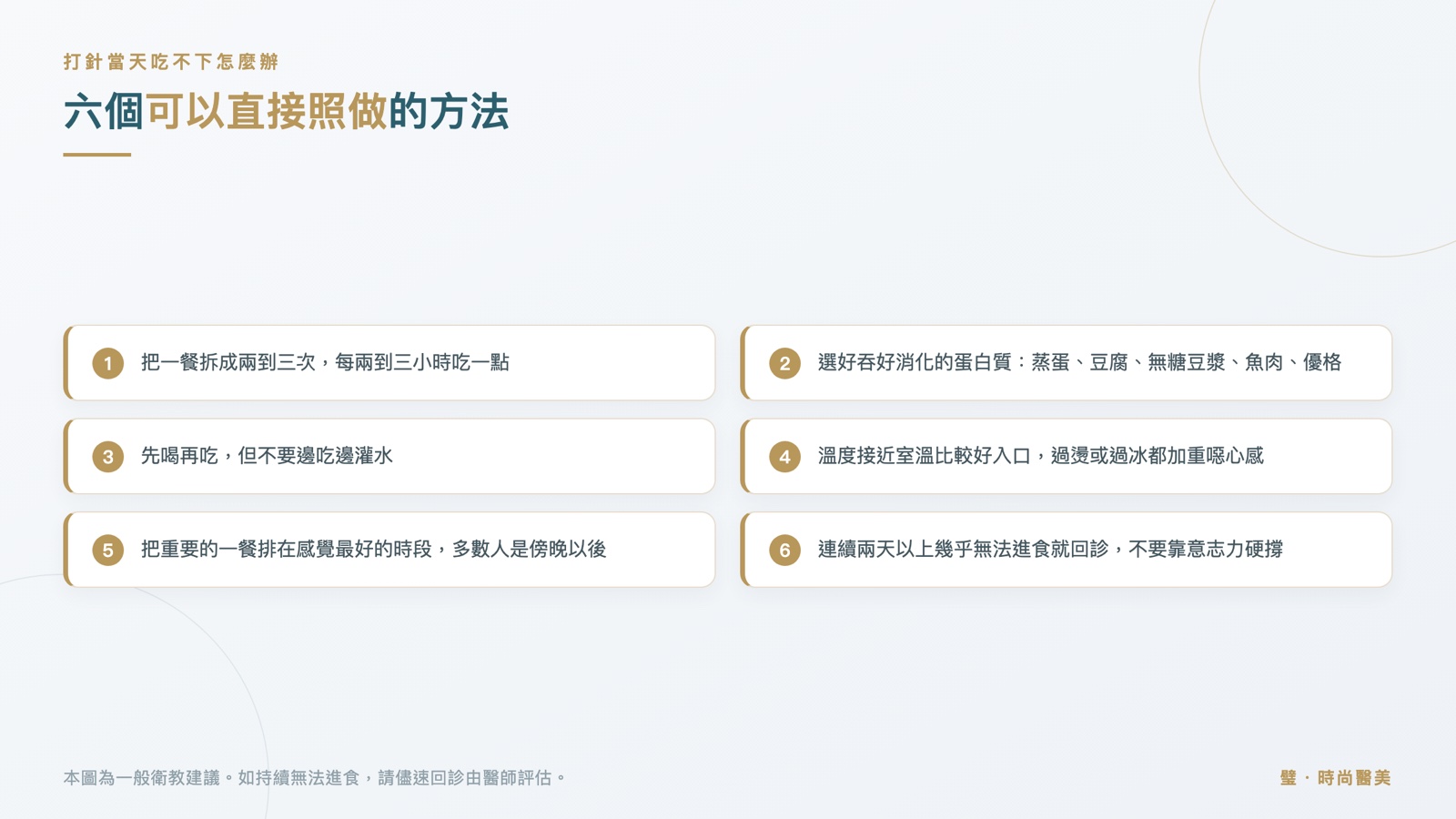Screen dimensions: 1456x819
Task: Click the subtitle 打針當天吃不下怎麼辦
Action: tap(171, 62)
